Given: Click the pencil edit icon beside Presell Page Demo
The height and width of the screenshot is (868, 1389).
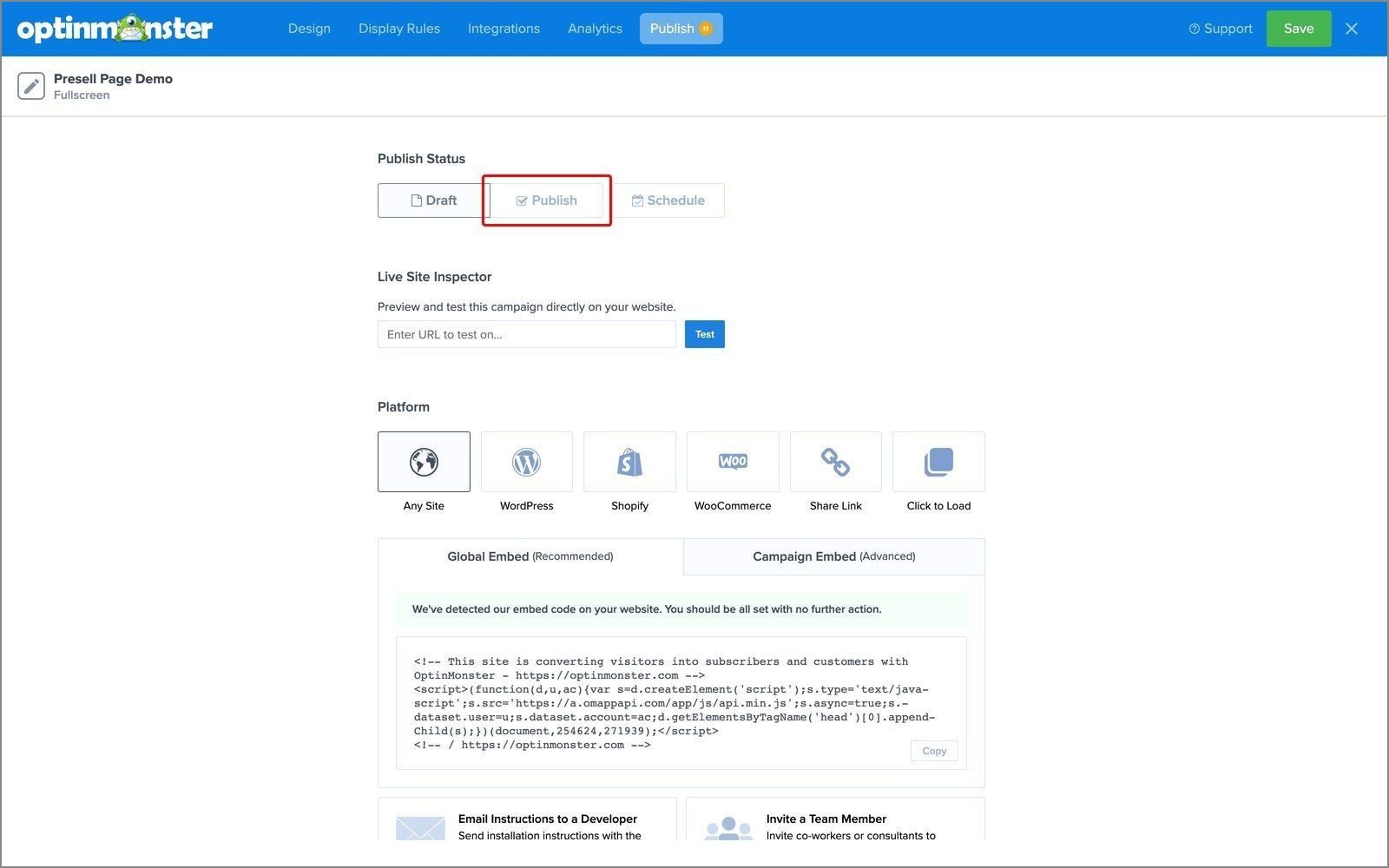Looking at the screenshot, I should coord(31,86).
